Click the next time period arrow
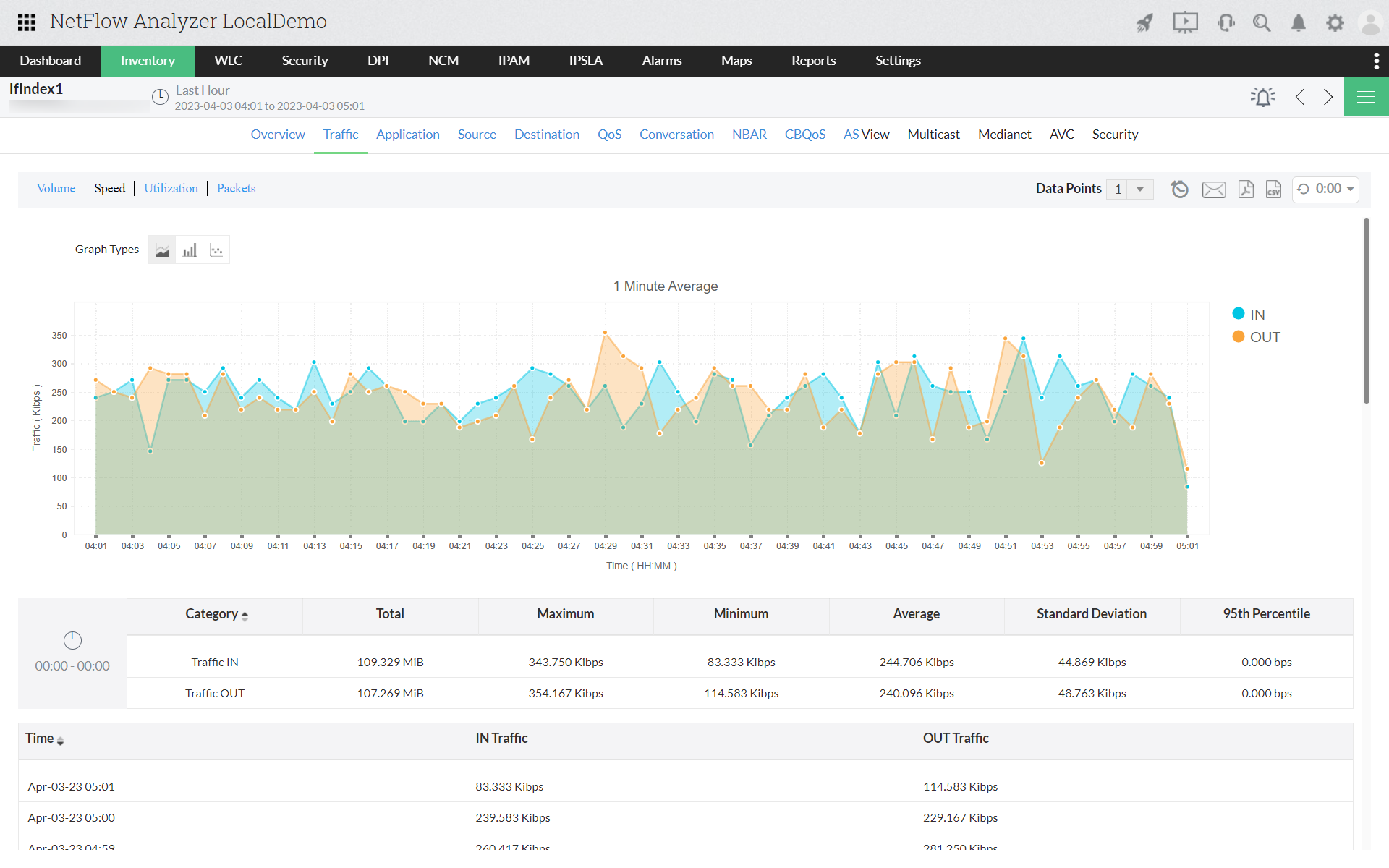The image size is (1389, 868). point(1328,96)
